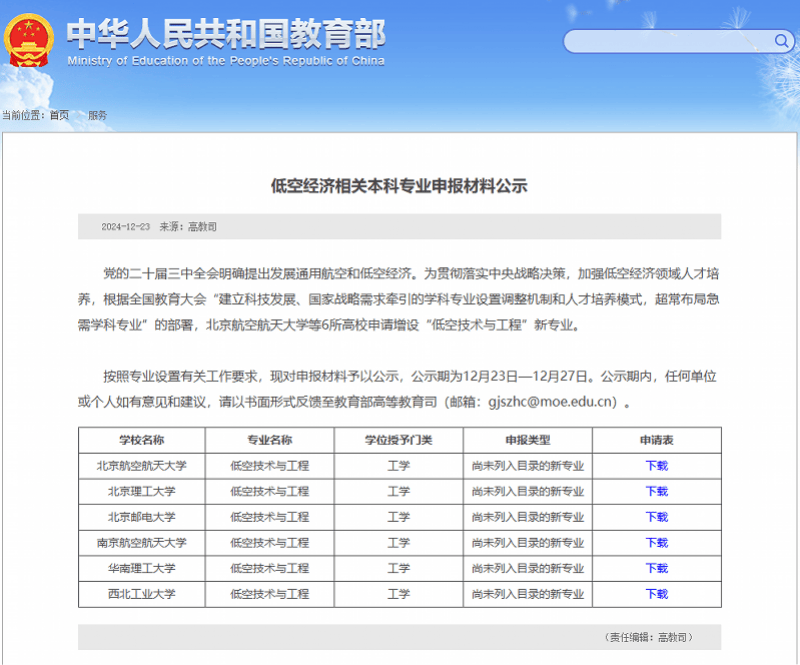The image size is (800, 665).
Task: Click the national emblem logo
Action: (x=29, y=41)
